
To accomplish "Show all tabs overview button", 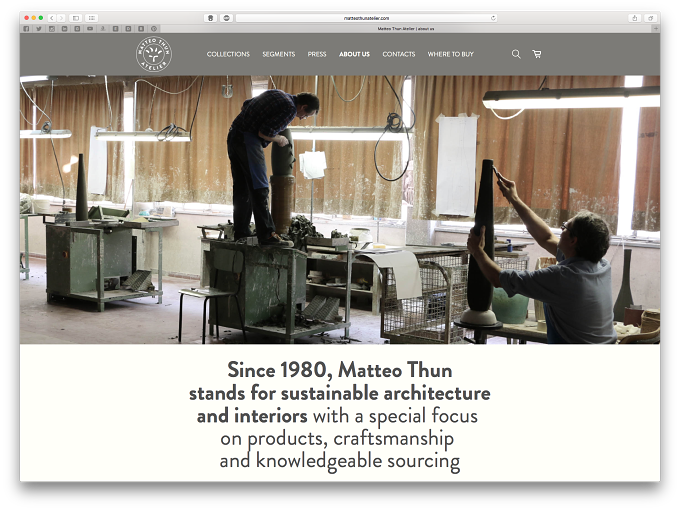I will tap(651, 18).
